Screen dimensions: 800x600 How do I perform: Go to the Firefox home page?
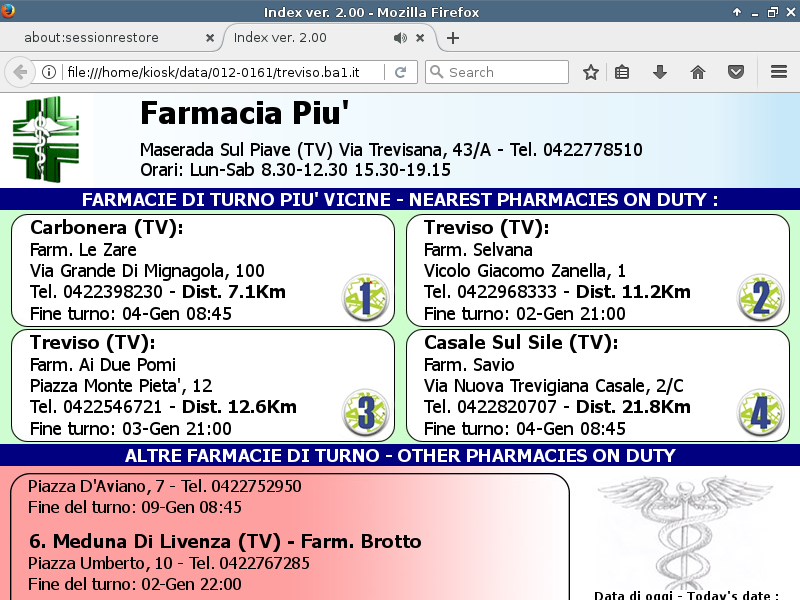point(698,72)
